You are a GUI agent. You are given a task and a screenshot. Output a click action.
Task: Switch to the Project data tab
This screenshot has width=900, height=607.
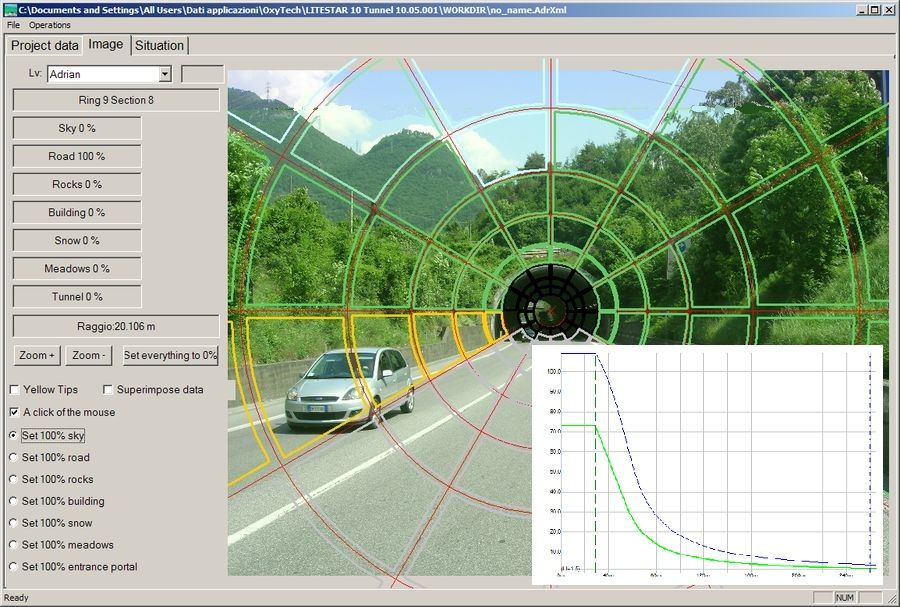pyautogui.click(x=45, y=46)
